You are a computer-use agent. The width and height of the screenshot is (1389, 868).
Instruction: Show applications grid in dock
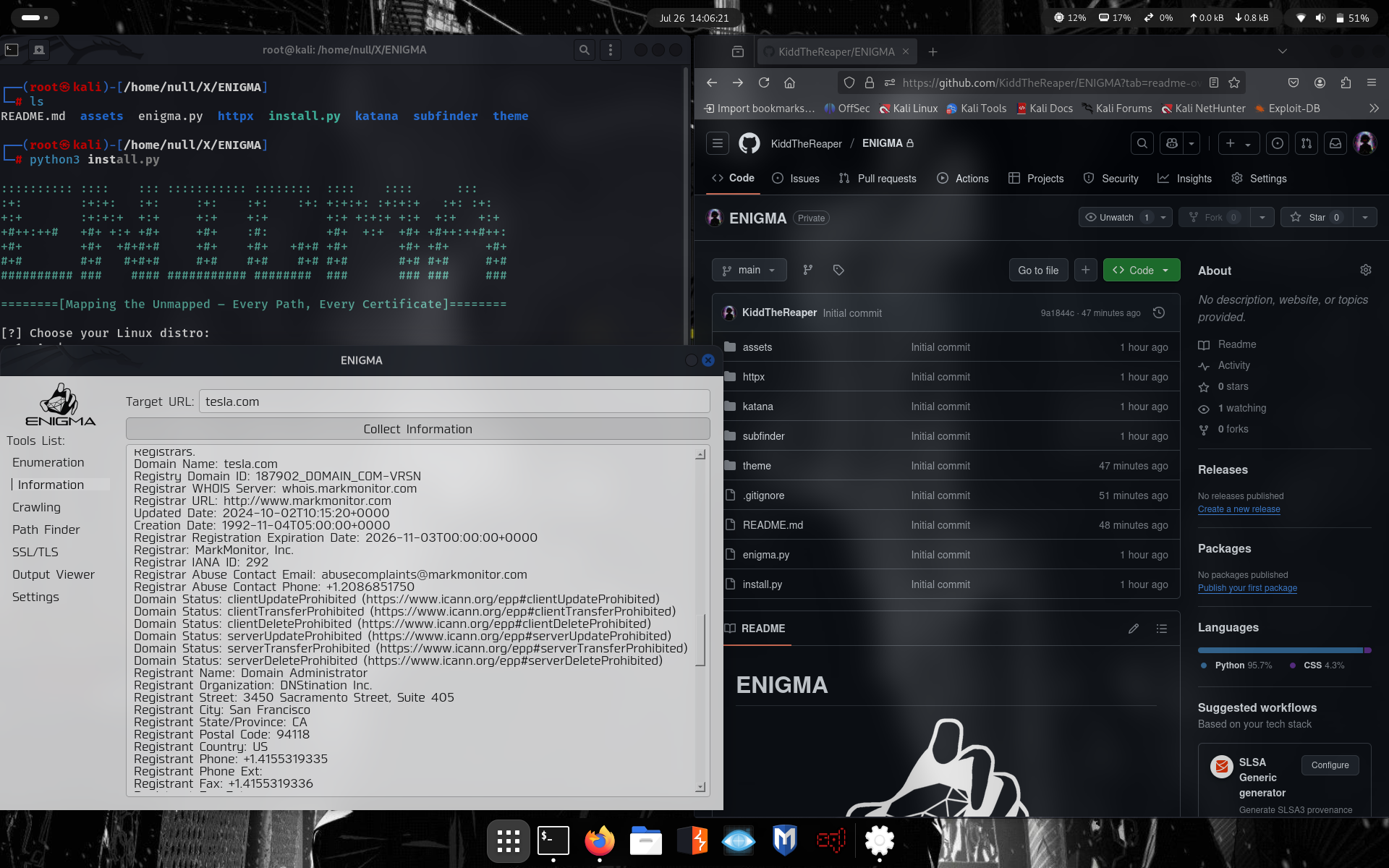508,841
